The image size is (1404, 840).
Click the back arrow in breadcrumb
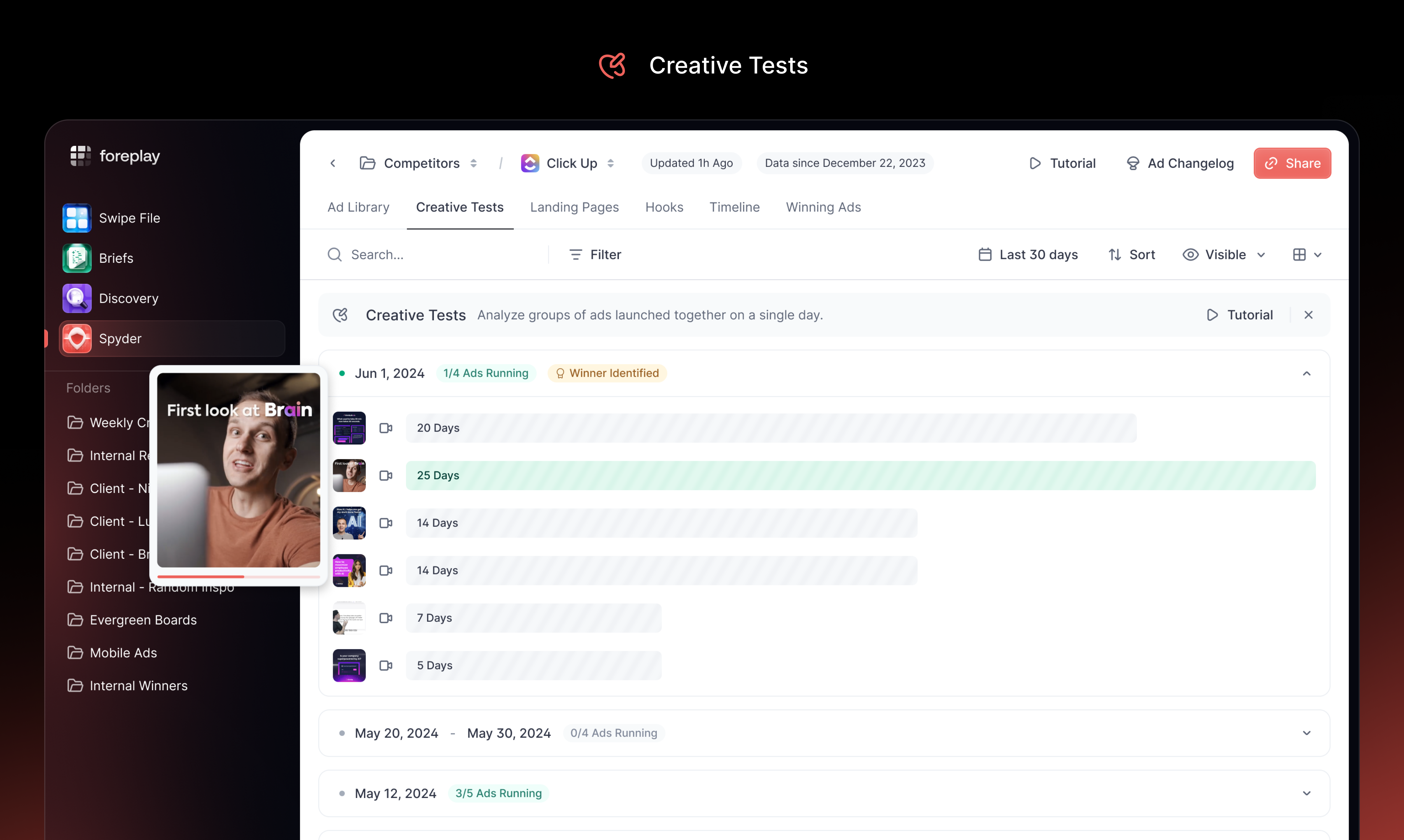coord(333,163)
